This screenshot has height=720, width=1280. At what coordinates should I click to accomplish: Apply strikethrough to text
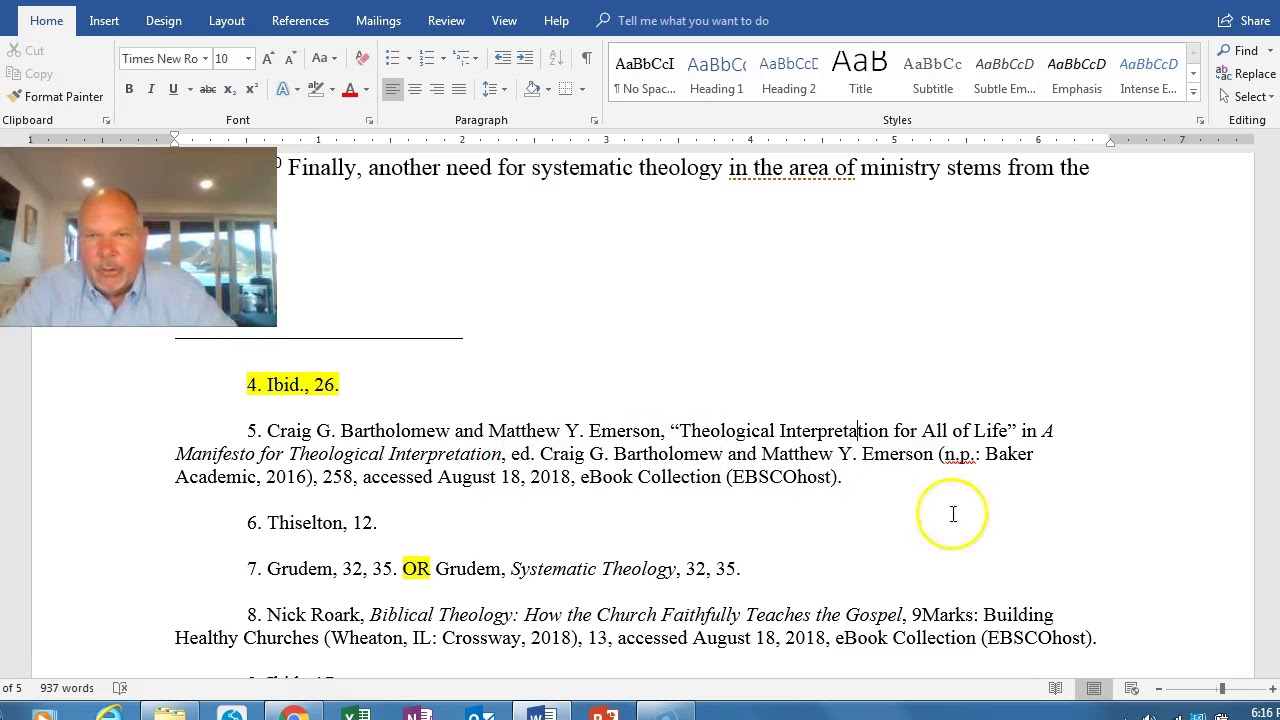(x=208, y=90)
